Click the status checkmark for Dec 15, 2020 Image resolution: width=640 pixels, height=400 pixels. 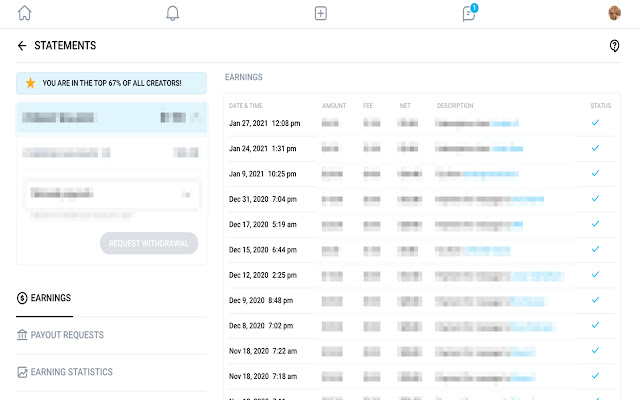(596, 249)
